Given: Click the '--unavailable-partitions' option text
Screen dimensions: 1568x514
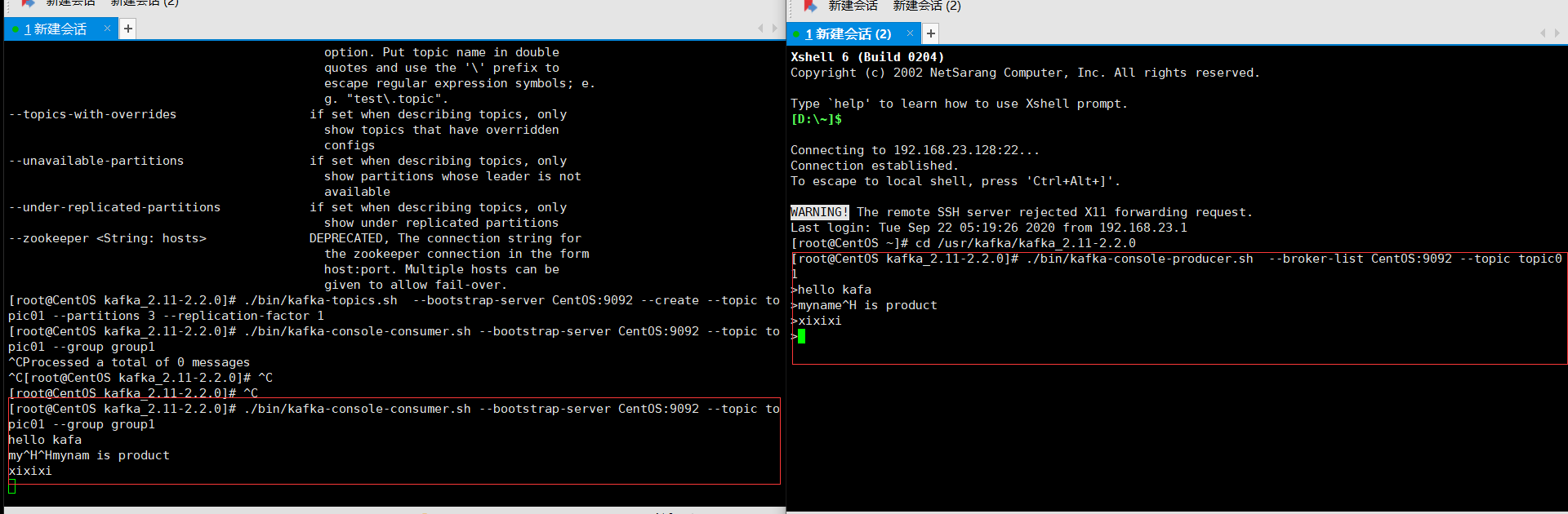Looking at the screenshot, I should pyautogui.click(x=96, y=161).
